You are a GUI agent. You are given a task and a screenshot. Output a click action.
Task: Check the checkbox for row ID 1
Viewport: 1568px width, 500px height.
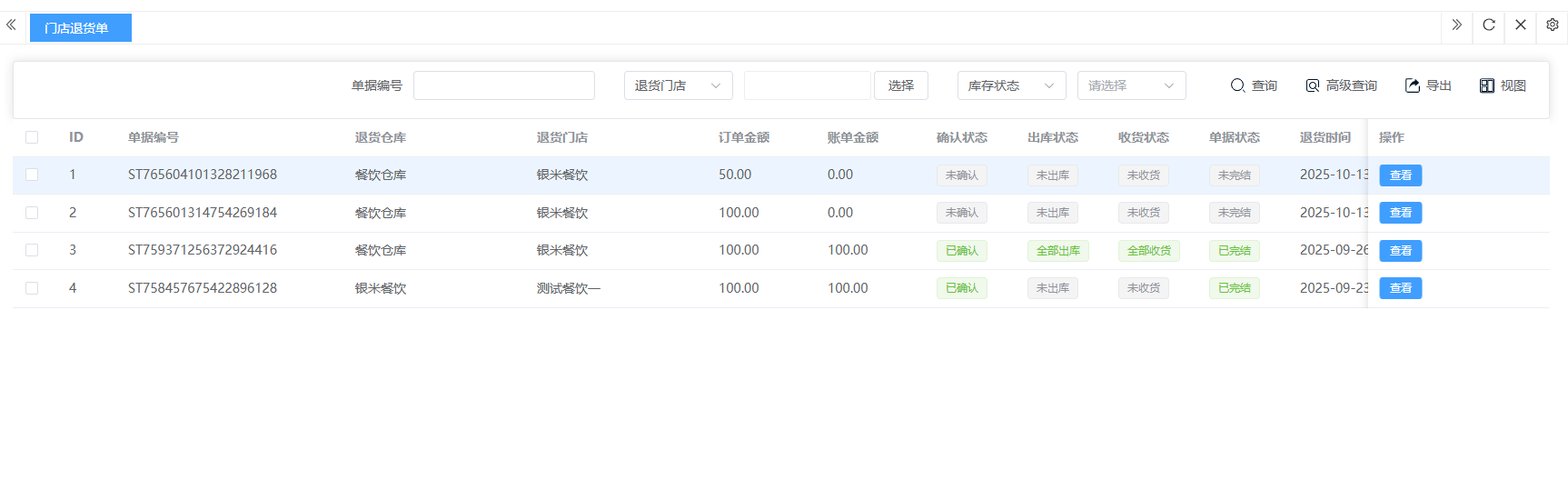(x=32, y=175)
